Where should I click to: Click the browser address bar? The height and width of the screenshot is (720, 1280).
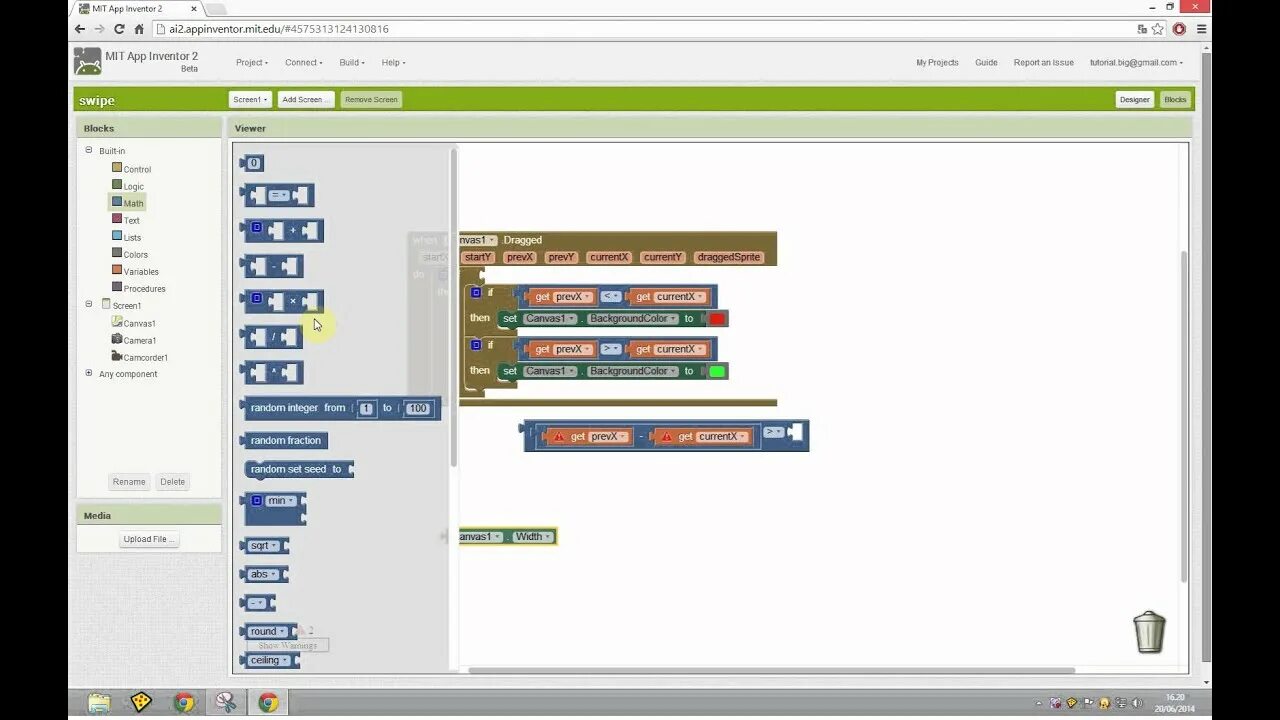point(640,29)
